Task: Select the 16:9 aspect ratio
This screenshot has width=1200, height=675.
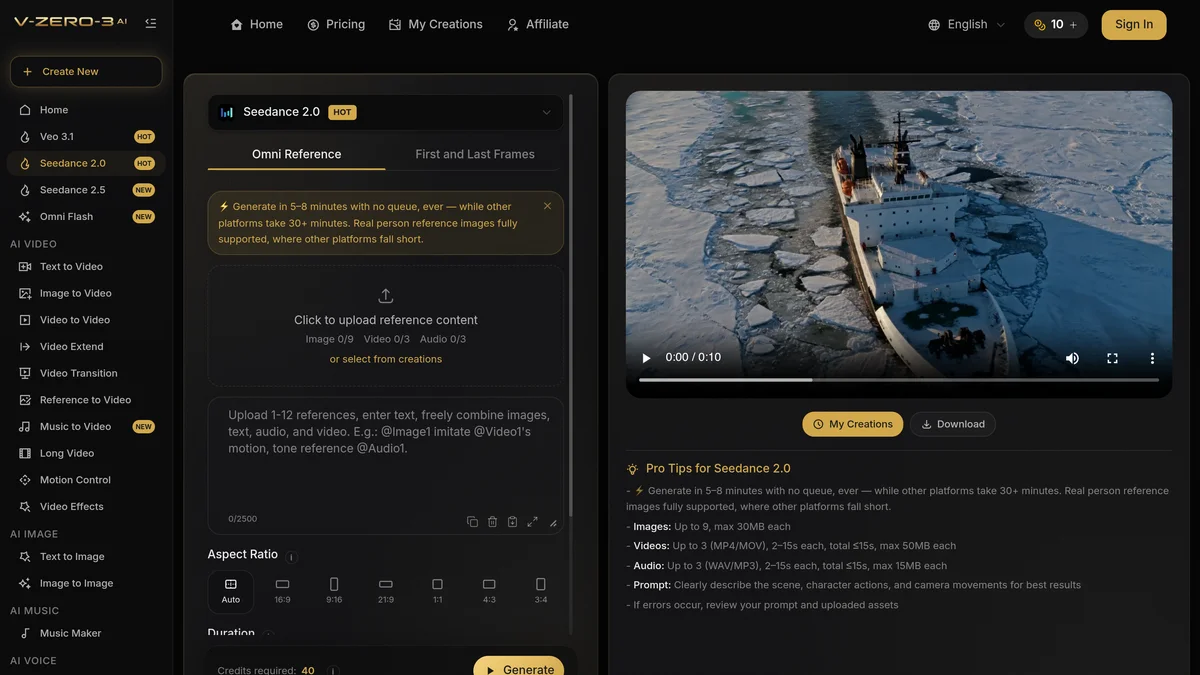Action: [x=282, y=591]
